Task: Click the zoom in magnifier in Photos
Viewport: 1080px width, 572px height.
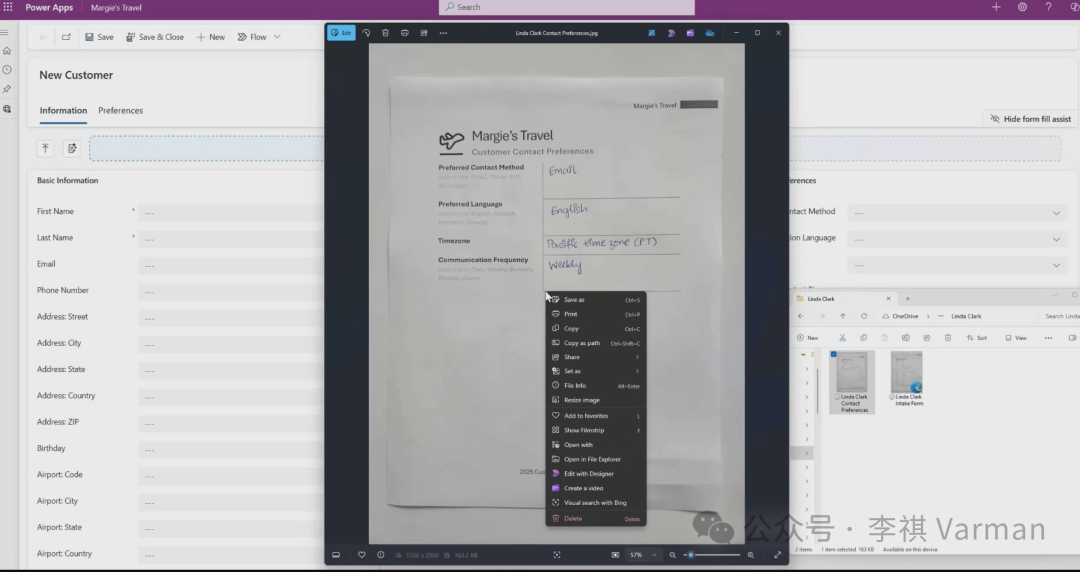Action: [751, 555]
